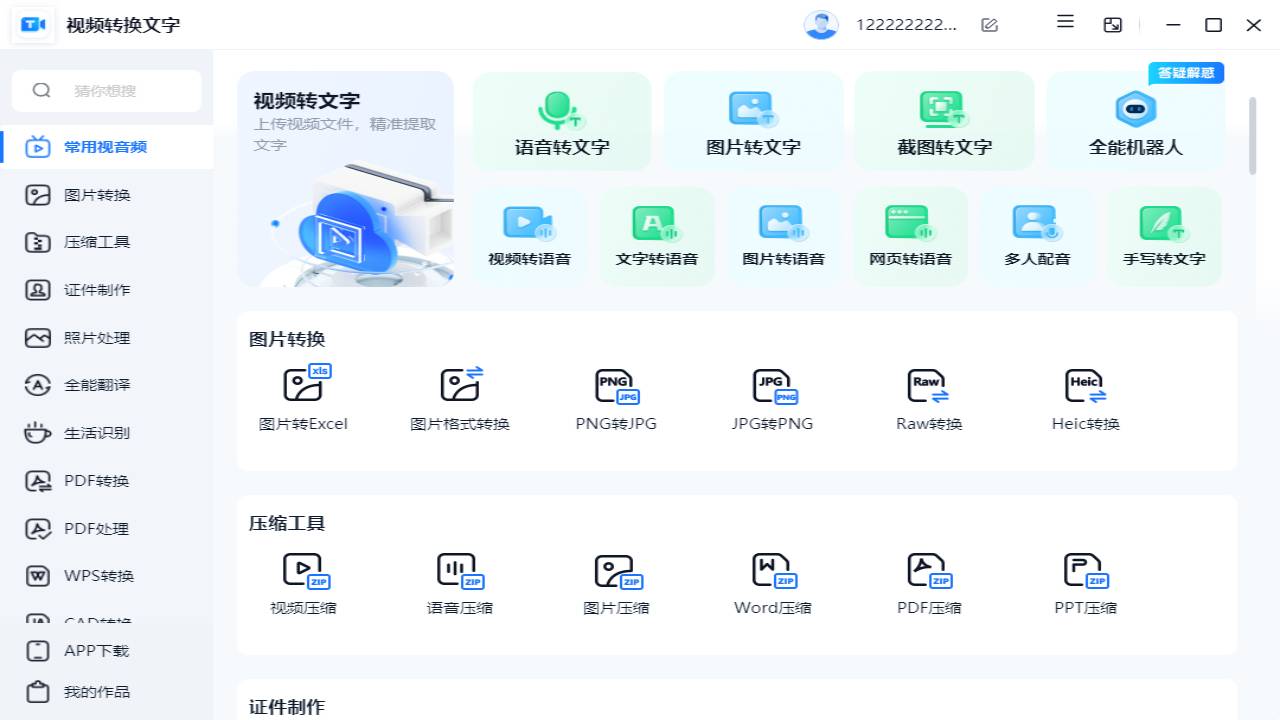Select the PNG转JPG converter

pos(616,398)
